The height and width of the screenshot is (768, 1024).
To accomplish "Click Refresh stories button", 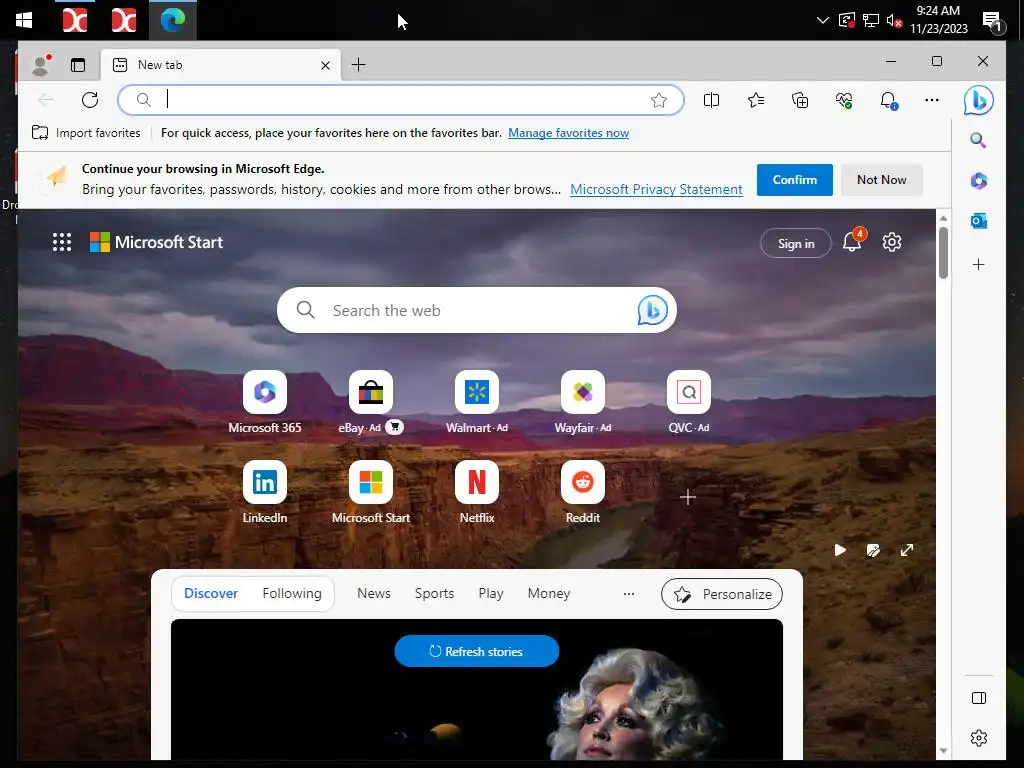I will coord(477,651).
